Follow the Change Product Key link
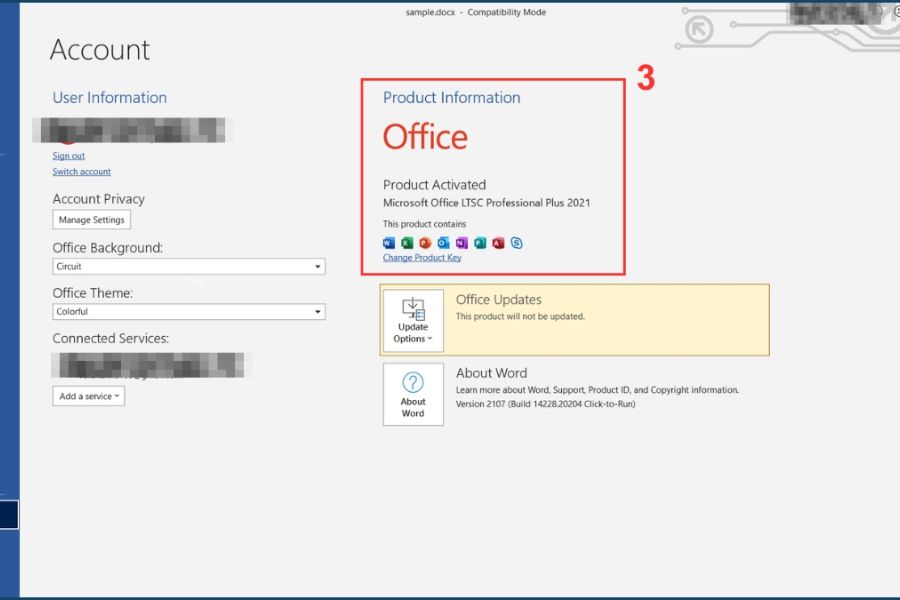 (x=422, y=258)
